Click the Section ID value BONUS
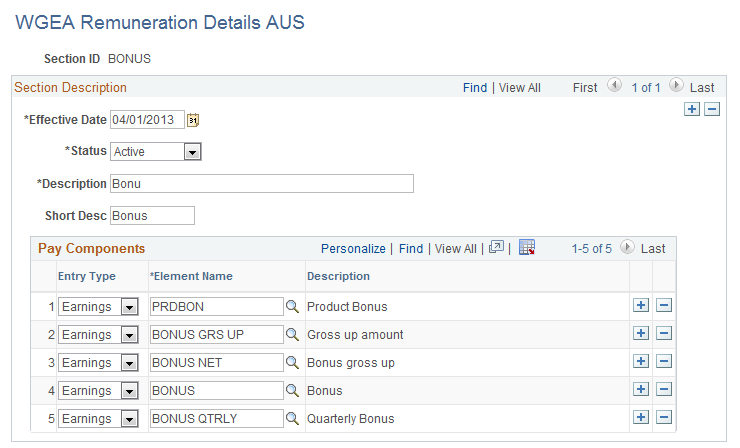 (x=129, y=59)
